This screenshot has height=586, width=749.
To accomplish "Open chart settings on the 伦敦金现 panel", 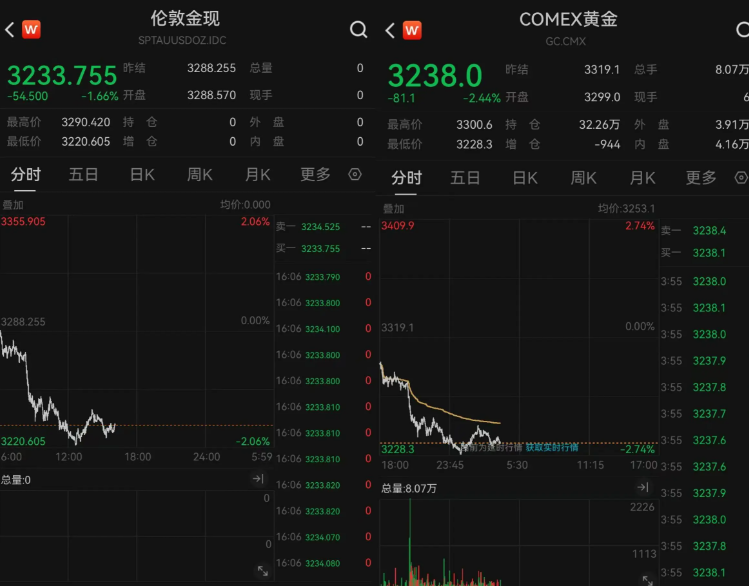I will point(355,174).
